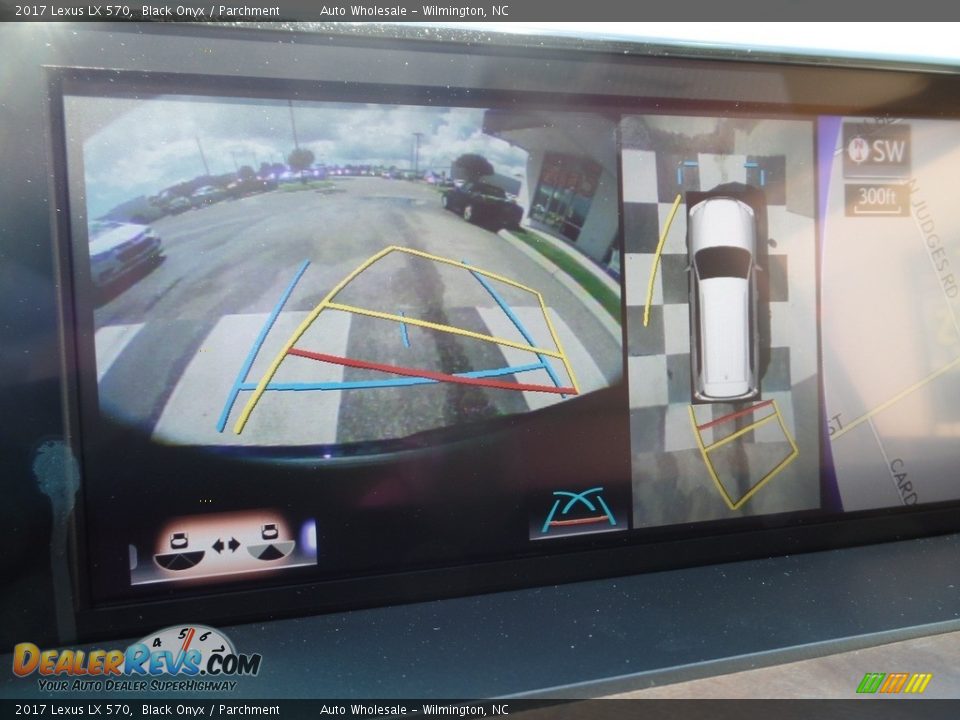The width and height of the screenshot is (960, 720).
Task: Tap the double-arrow between camera view icons
Action: 225,546
